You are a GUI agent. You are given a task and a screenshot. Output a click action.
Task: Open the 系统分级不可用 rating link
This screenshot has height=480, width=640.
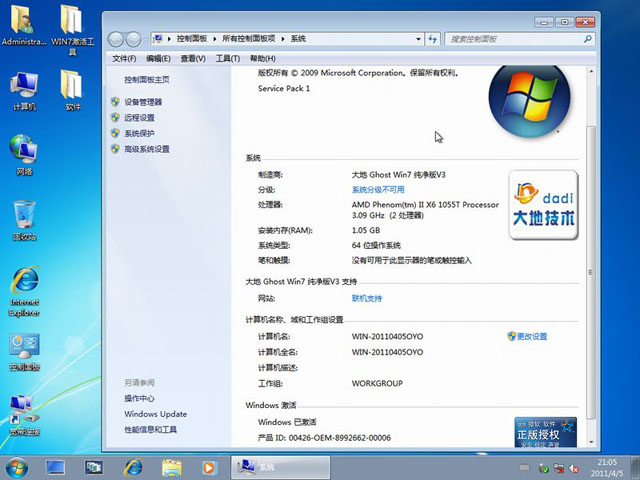coord(378,189)
